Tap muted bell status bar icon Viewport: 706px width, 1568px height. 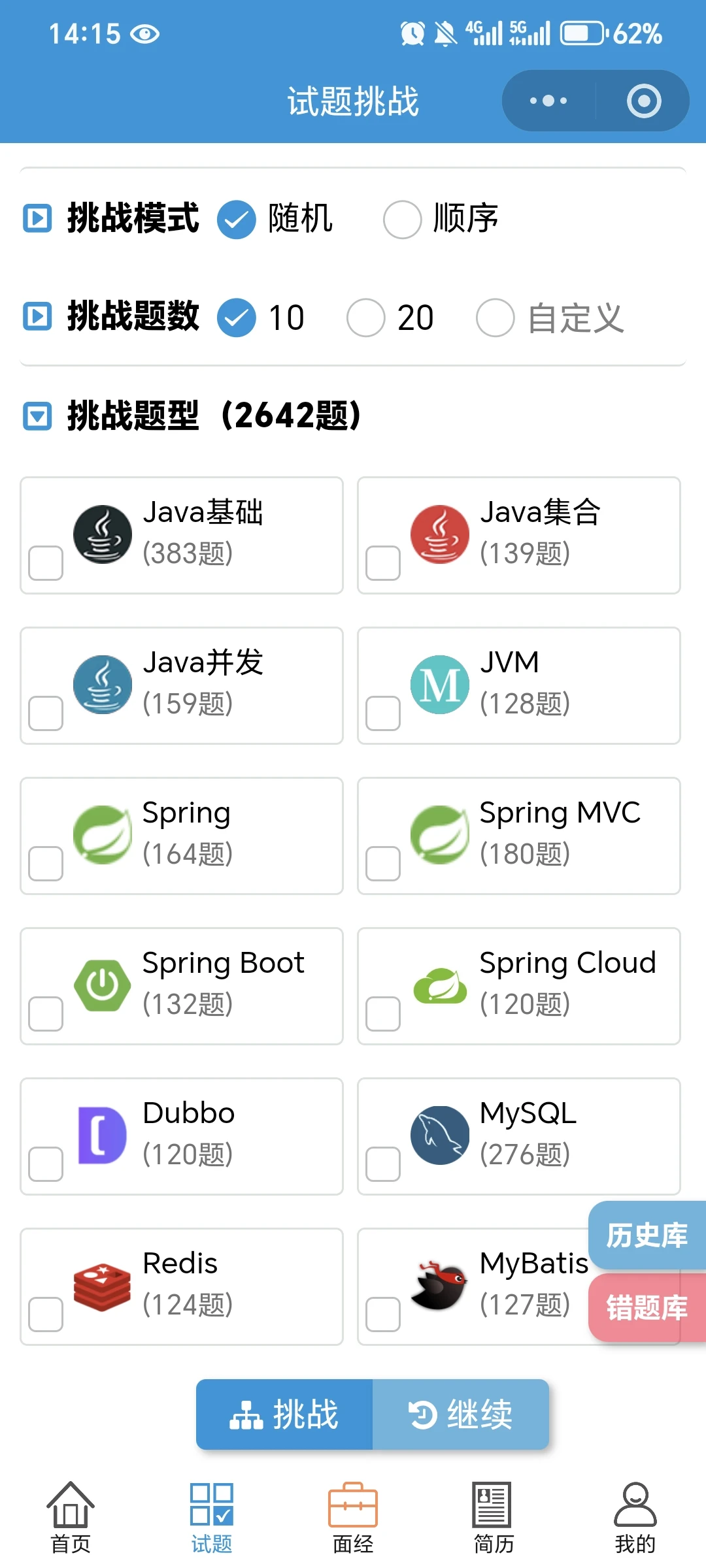pos(446,33)
